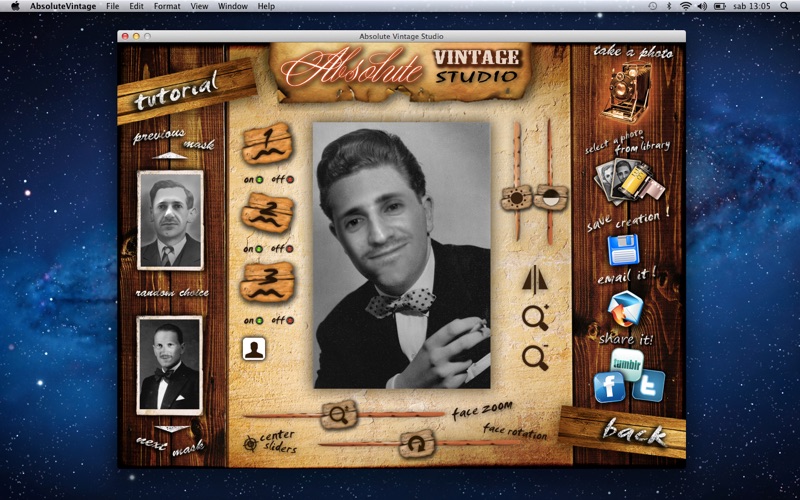This screenshot has height=500, width=800.
Task: Click the person silhouette icon
Action: pyautogui.click(x=254, y=349)
